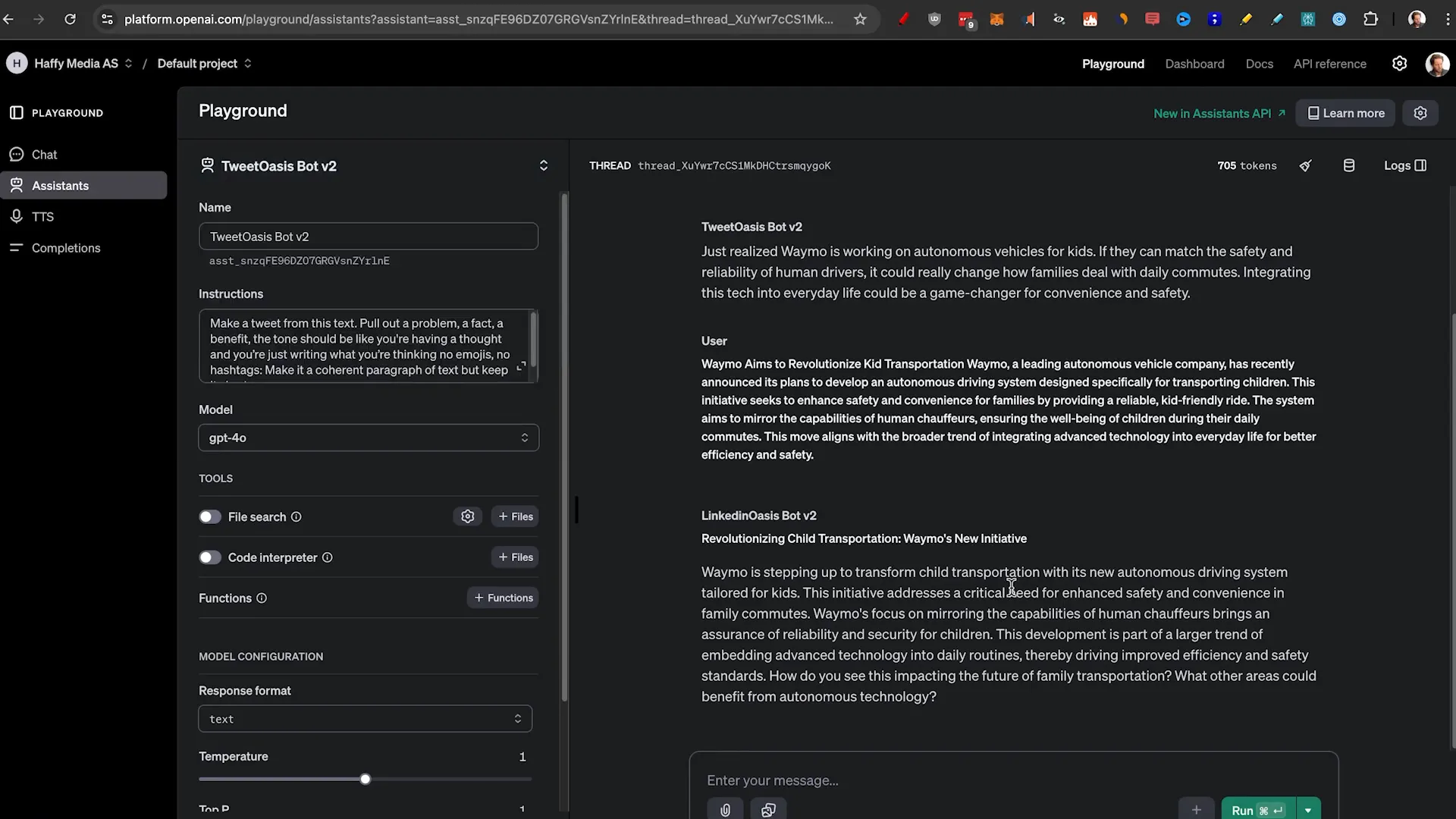Expand the TweetOasis Bot v2 assistant selector
Viewport: 1456px width, 819px height.
point(543,165)
